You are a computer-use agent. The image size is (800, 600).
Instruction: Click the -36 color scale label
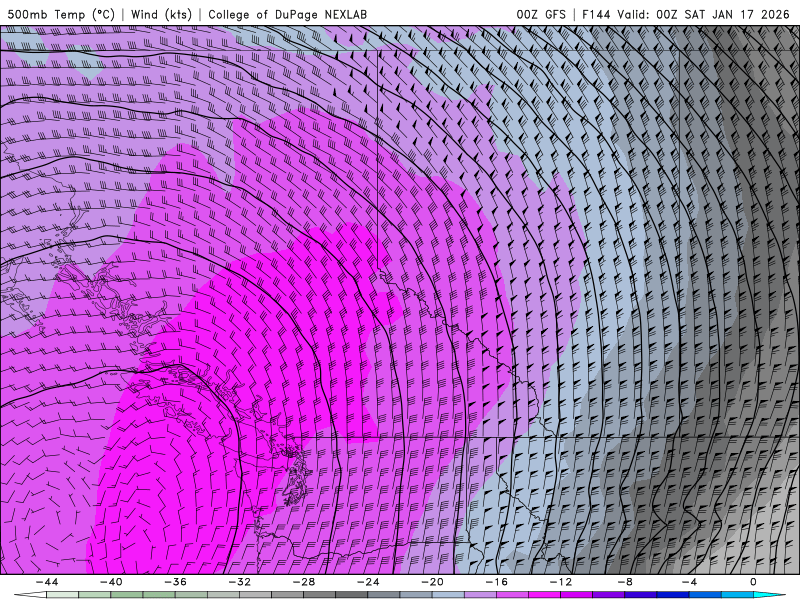click(x=176, y=582)
